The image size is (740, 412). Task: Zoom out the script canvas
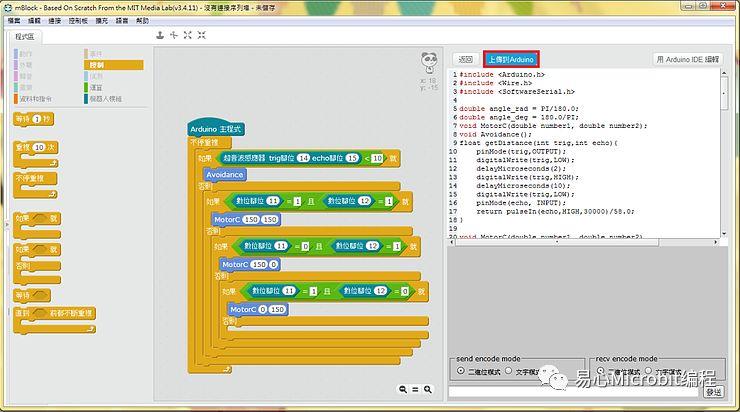point(403,389)
